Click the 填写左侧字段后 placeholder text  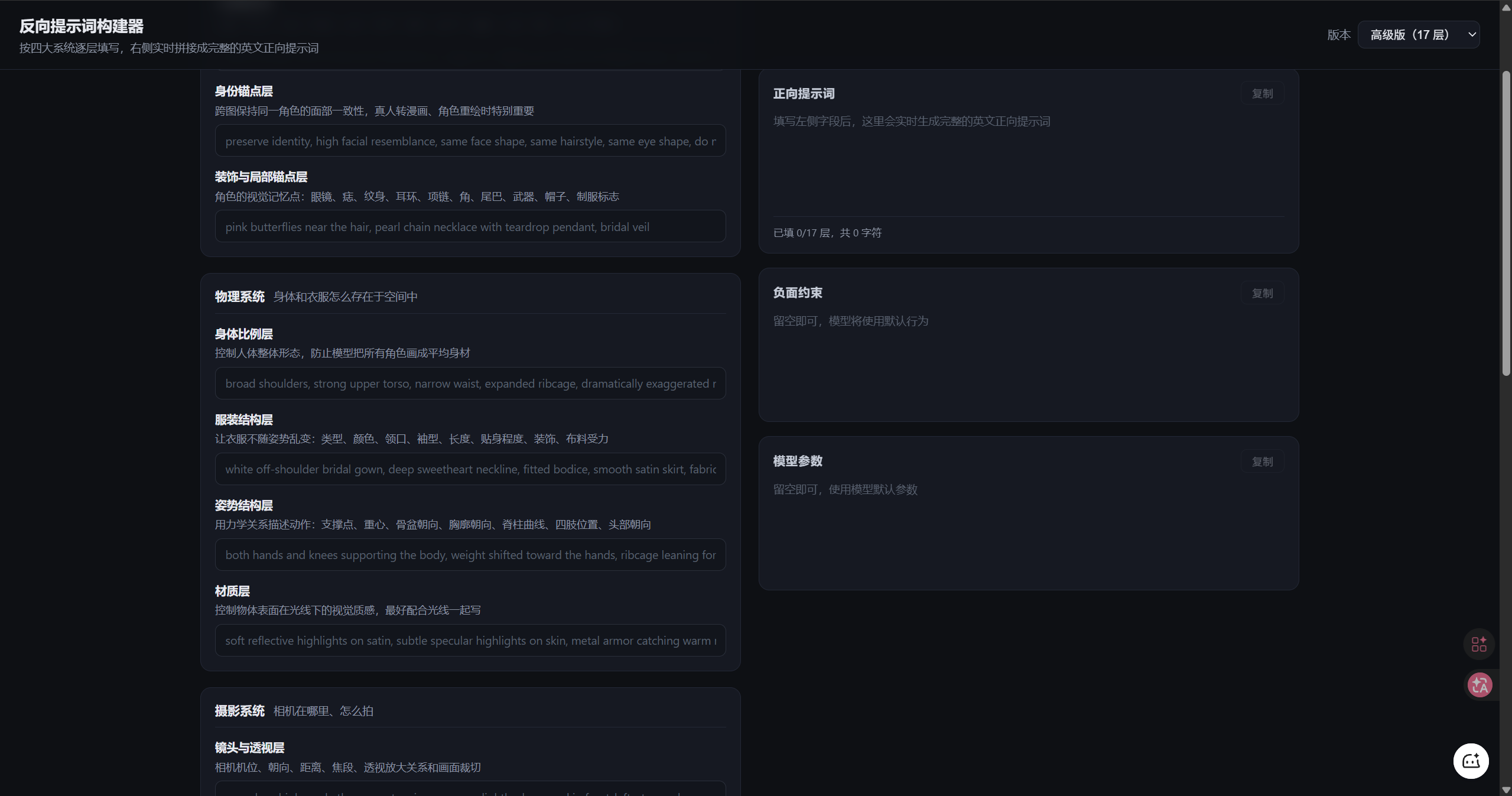tap(912, 121)
